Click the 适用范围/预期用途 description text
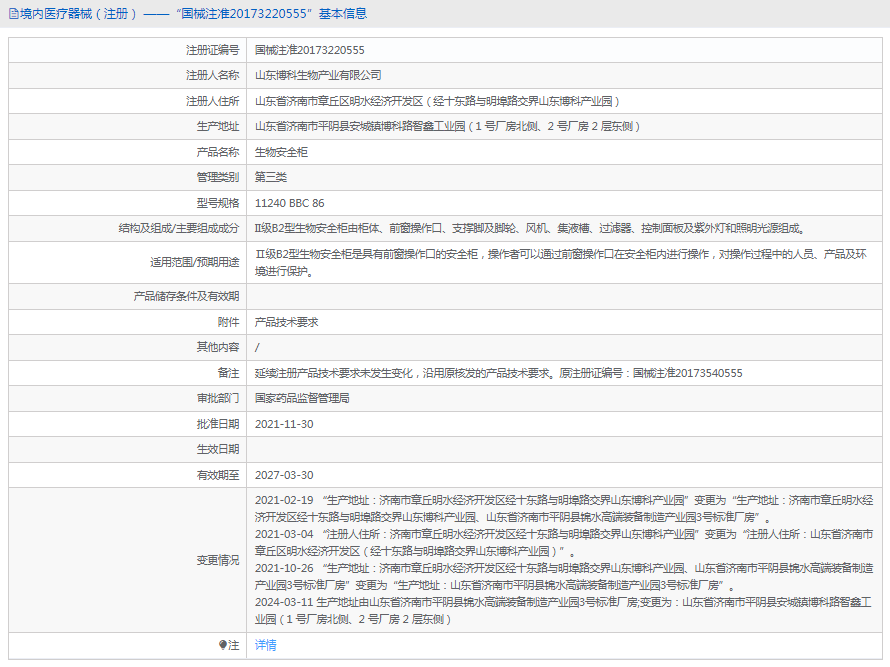The image size is (890, 667). coord(561,262)
